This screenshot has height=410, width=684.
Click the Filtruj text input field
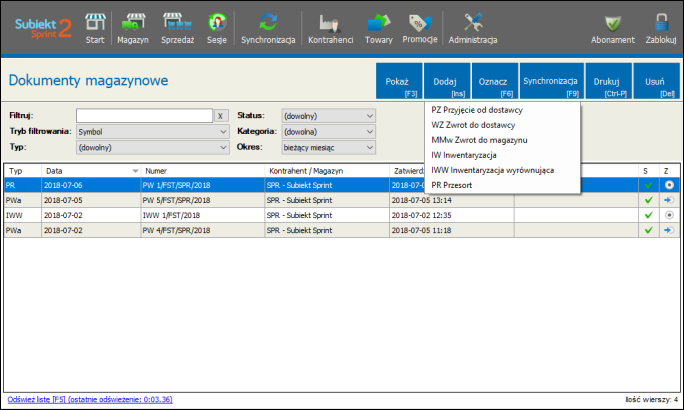(145, 115)
